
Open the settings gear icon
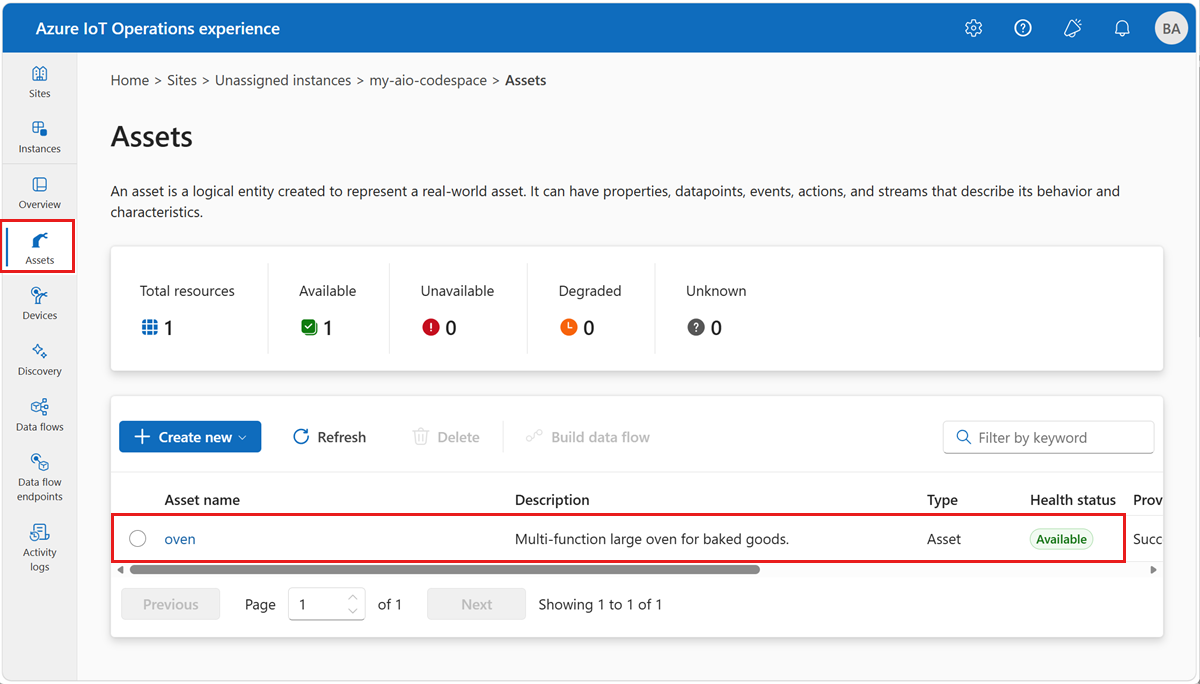[973, 28]
